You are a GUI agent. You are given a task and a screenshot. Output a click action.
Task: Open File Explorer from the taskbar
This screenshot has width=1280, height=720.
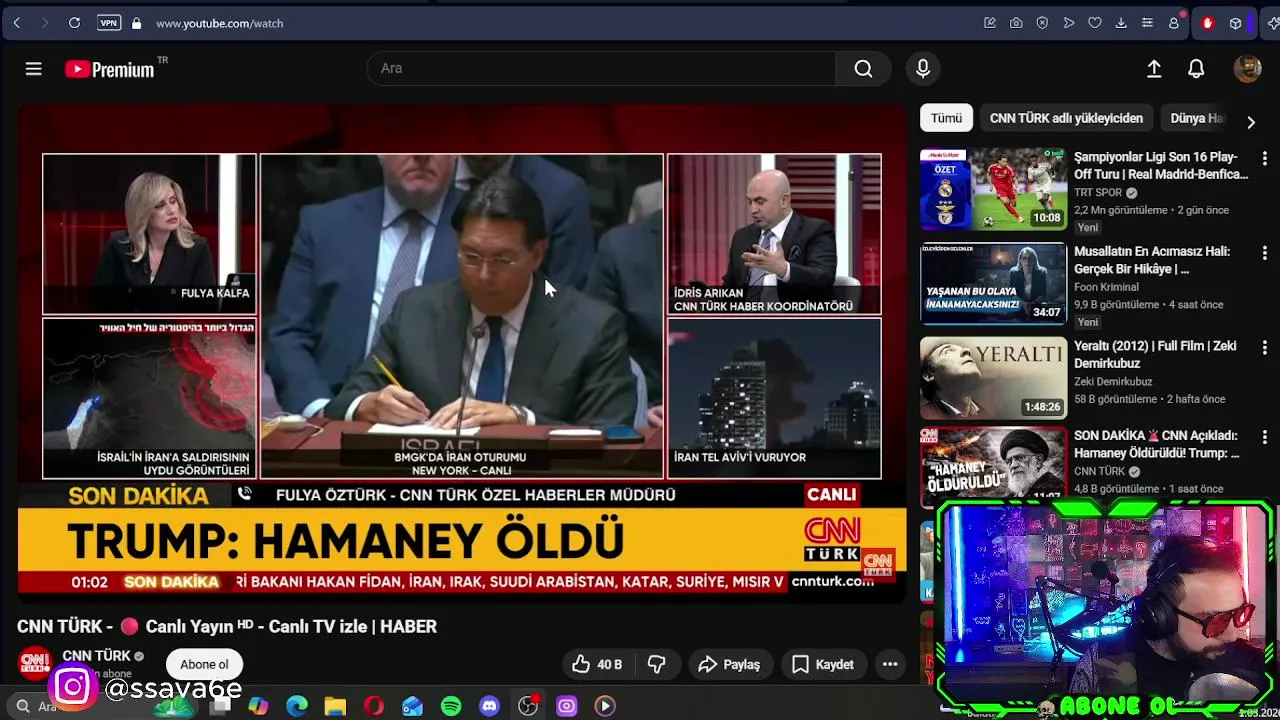point(335,706)
